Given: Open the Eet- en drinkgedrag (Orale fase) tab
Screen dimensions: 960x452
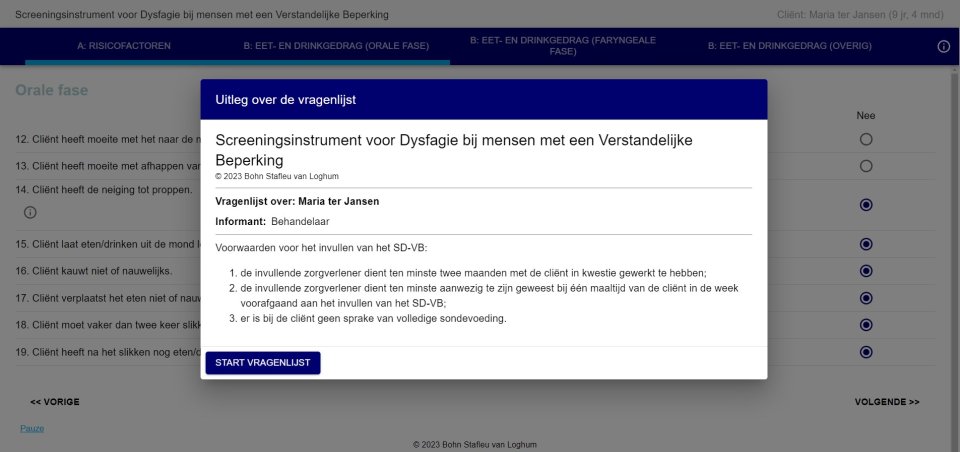Looking at the screenshot, I should 336,46.
